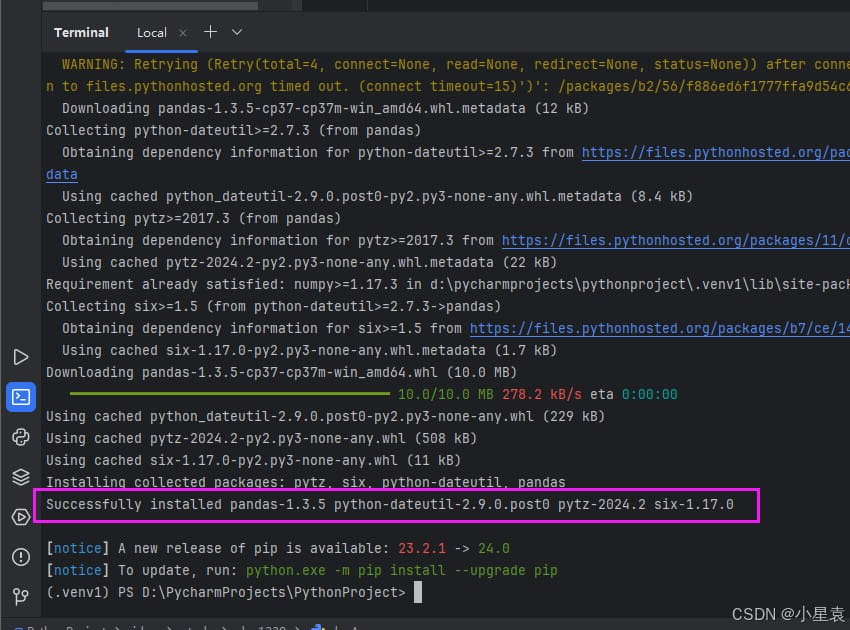The height and width of the screenshot is (630, 850).
Task: Add a new terminal tab with plus
Action: click(x=210, y=32)
